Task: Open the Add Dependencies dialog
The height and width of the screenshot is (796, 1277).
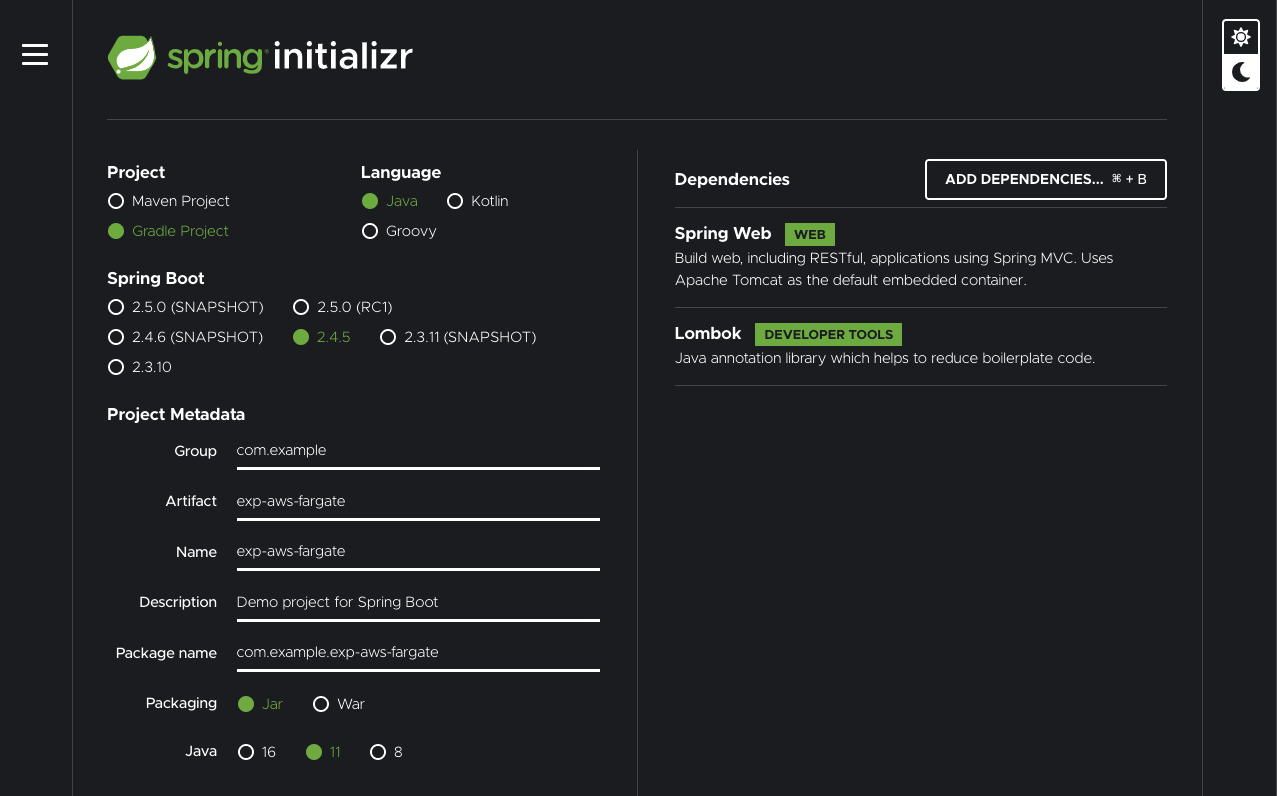Action: tap(1046, 180)
